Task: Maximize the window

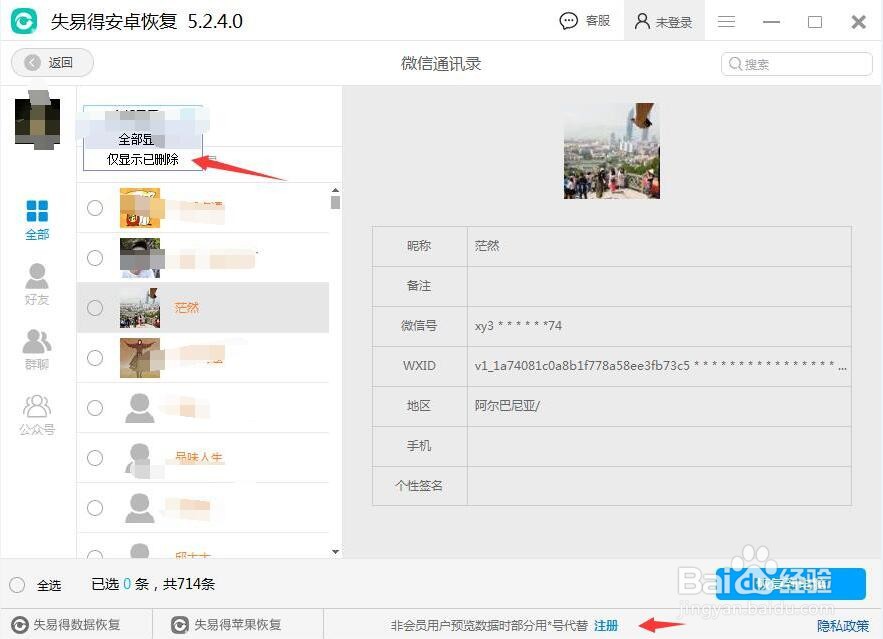Action: pyautogui.click(x=814, y=22)
